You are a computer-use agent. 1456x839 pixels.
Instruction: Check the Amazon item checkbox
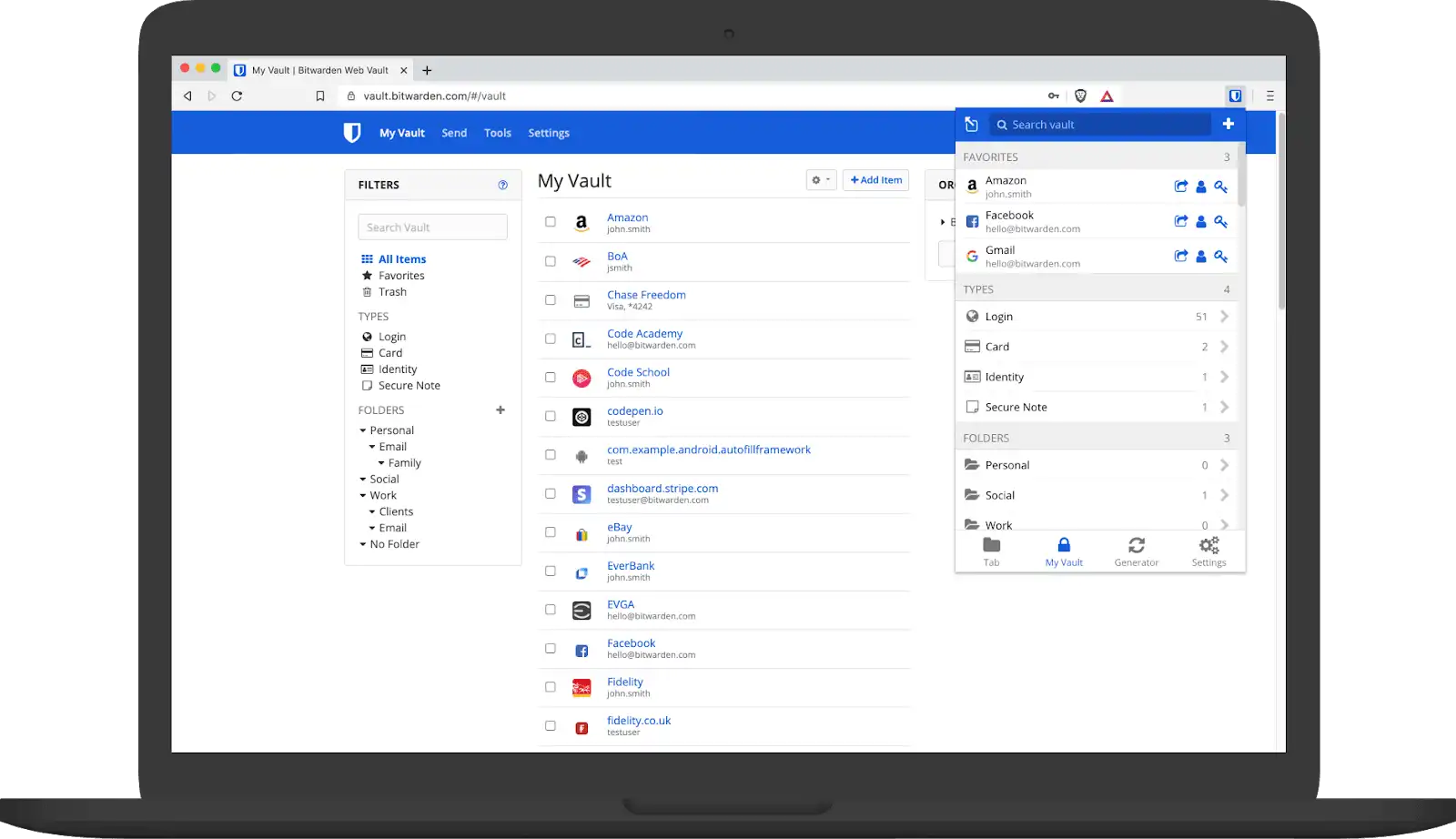pos(551,222)
